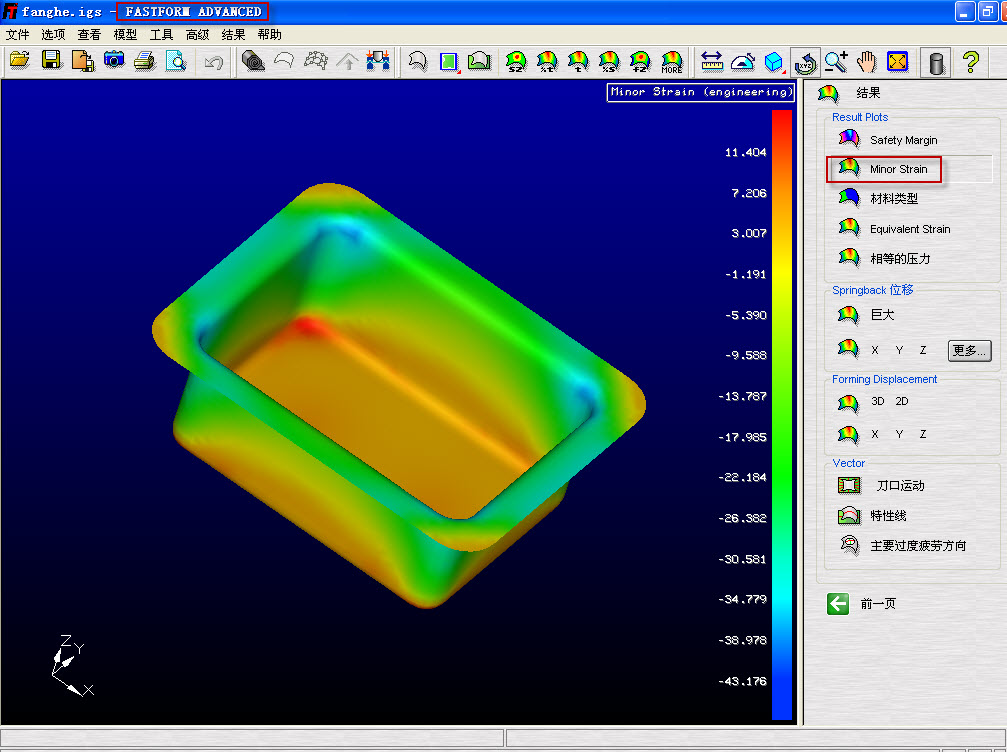Screen dimensions: 1007x752
Task: Open the 工具 menu
Action: [161, 35]
